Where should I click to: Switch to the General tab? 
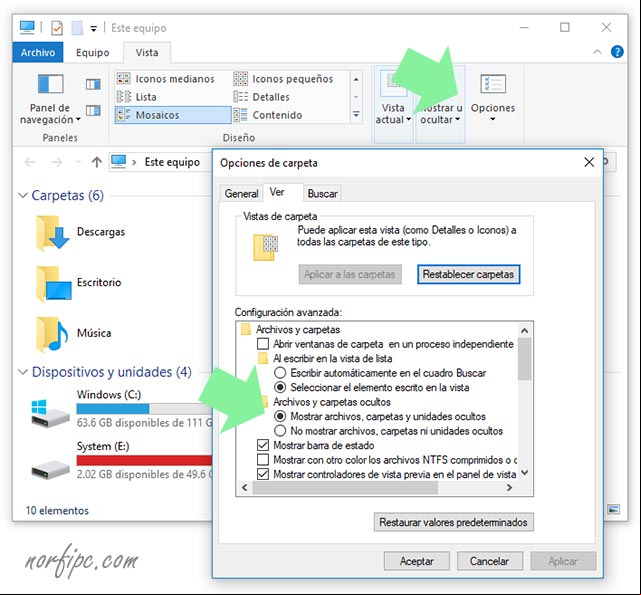pyautogui.click(x=241, y=193)
